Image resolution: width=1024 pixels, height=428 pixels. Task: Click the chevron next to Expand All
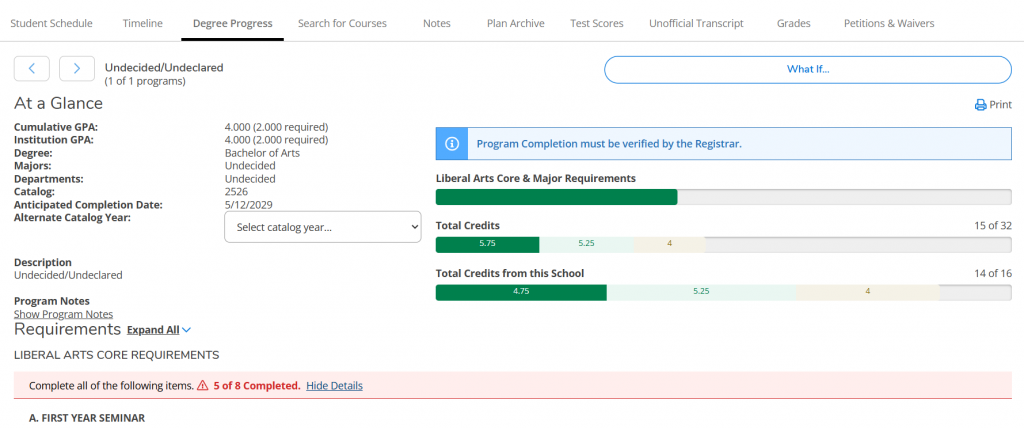pyautogui.click(x=187, y=330)
